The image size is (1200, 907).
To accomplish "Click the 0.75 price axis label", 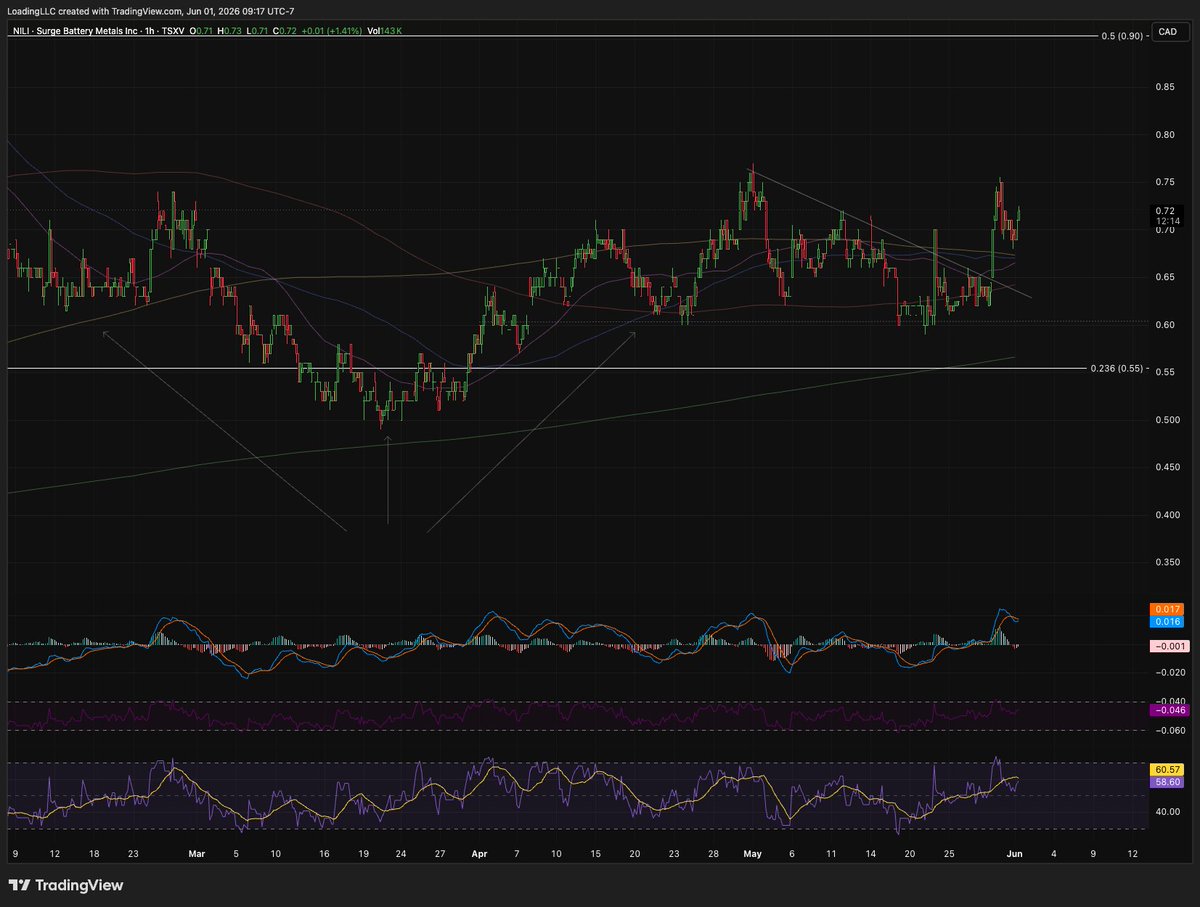I will (x=1165, y=182).
